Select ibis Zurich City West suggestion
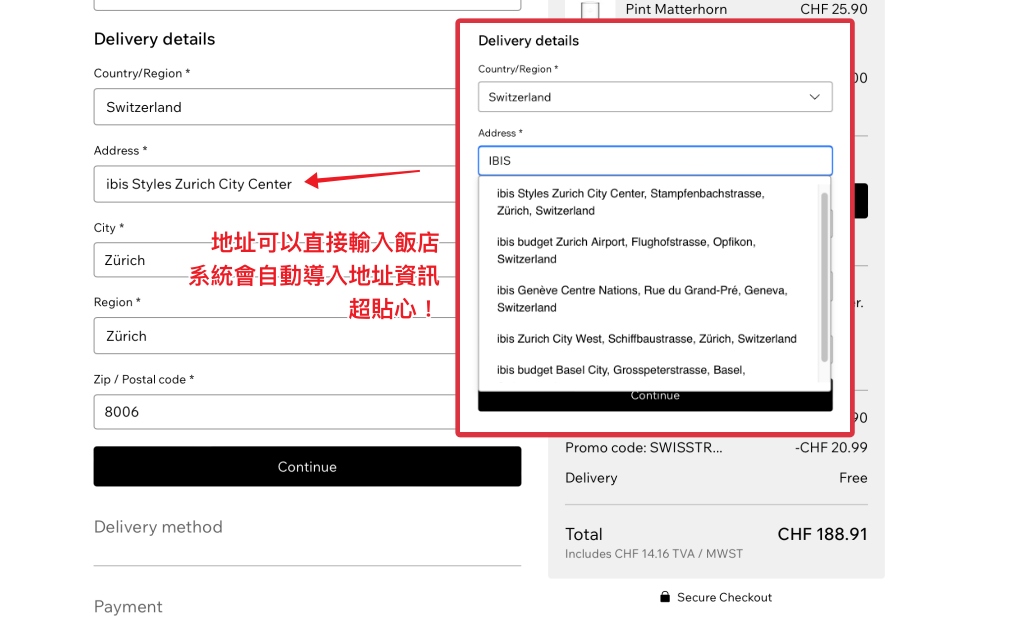Screen dimensions: 1024x642 [647, 338]
